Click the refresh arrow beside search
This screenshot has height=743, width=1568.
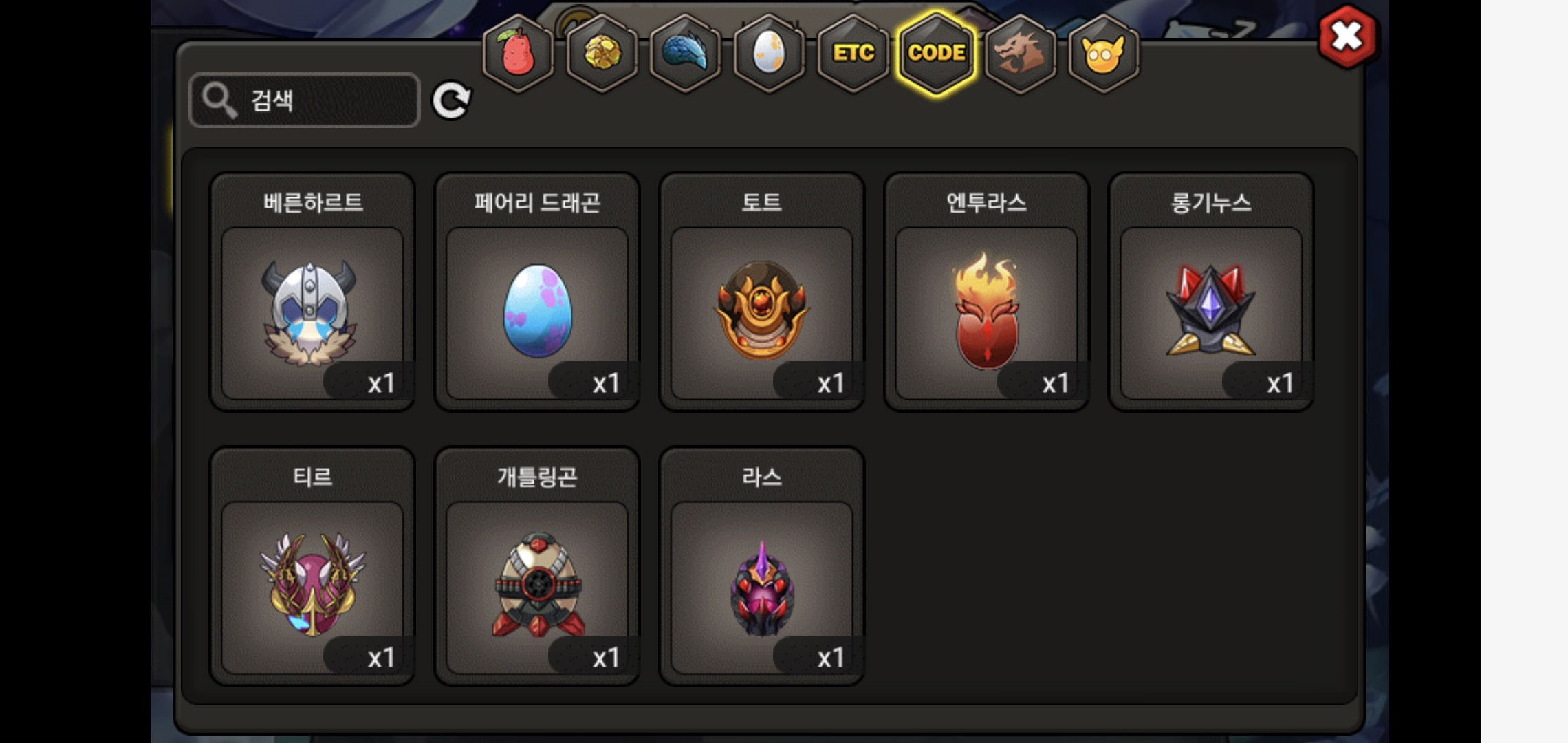pos(451,100)
